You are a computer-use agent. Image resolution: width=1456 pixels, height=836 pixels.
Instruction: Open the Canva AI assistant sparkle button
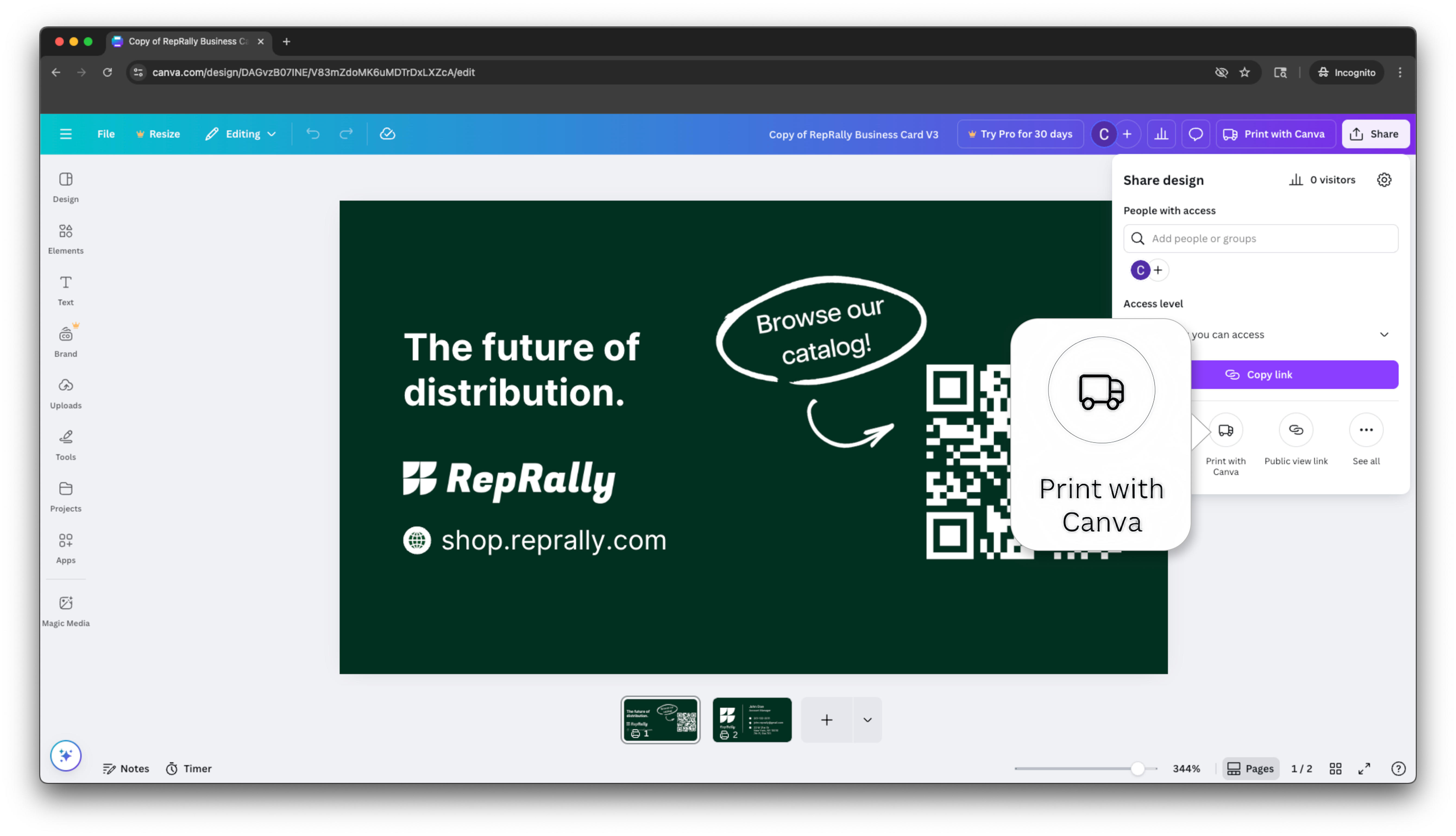tap(65, 756)
